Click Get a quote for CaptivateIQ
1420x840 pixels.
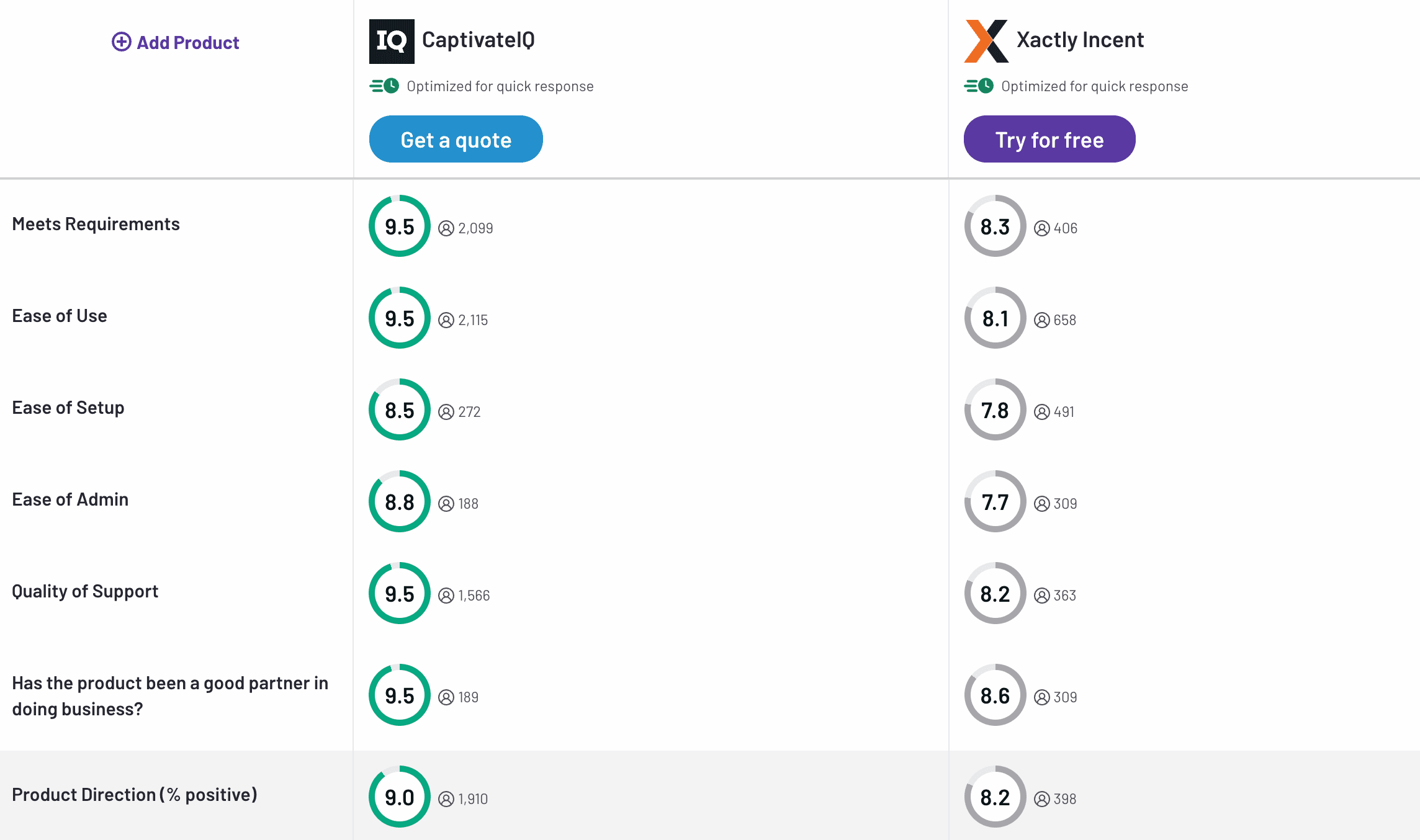tap(455, 139)
